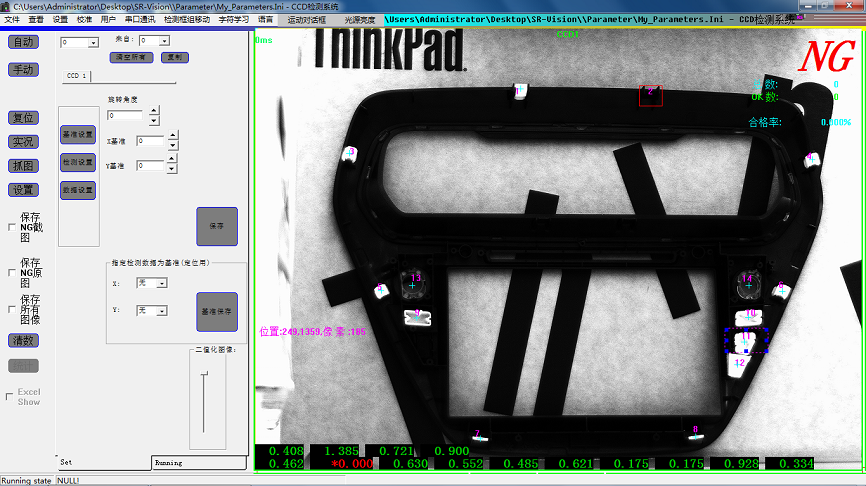Open the 文件 (File) menu

pos(12,19)
